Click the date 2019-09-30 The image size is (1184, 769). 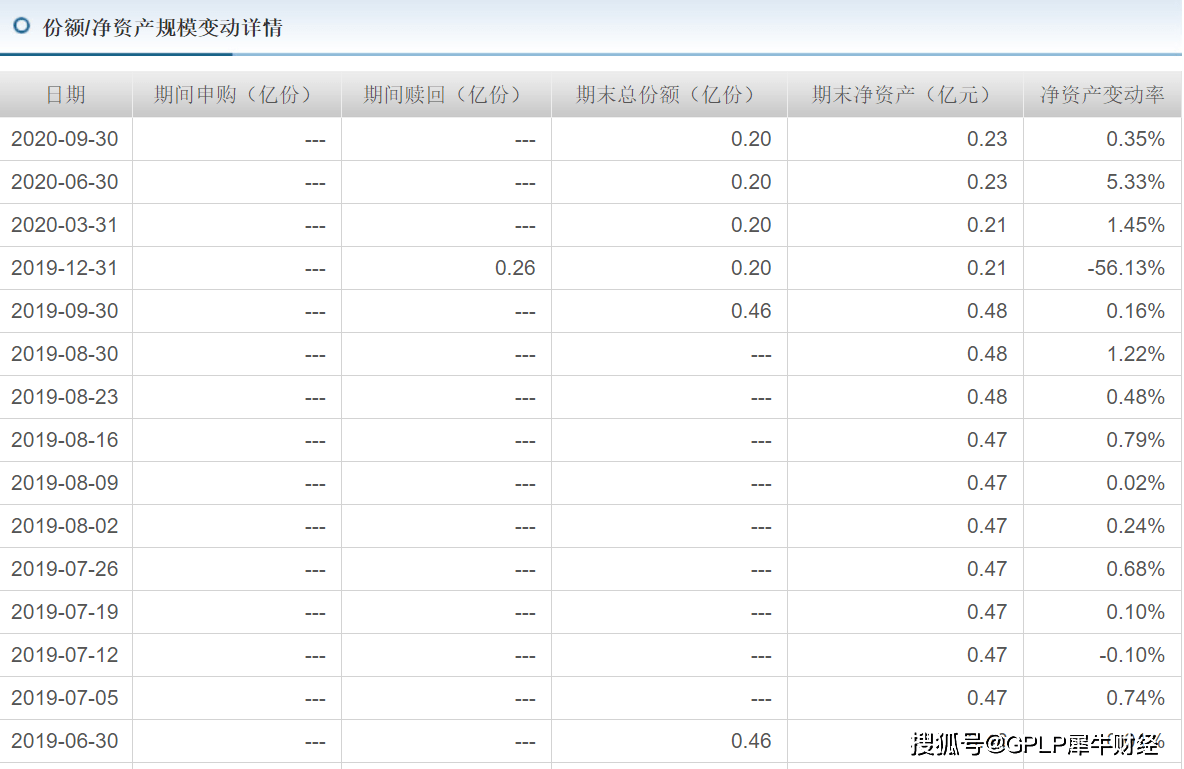pos(64,311)
